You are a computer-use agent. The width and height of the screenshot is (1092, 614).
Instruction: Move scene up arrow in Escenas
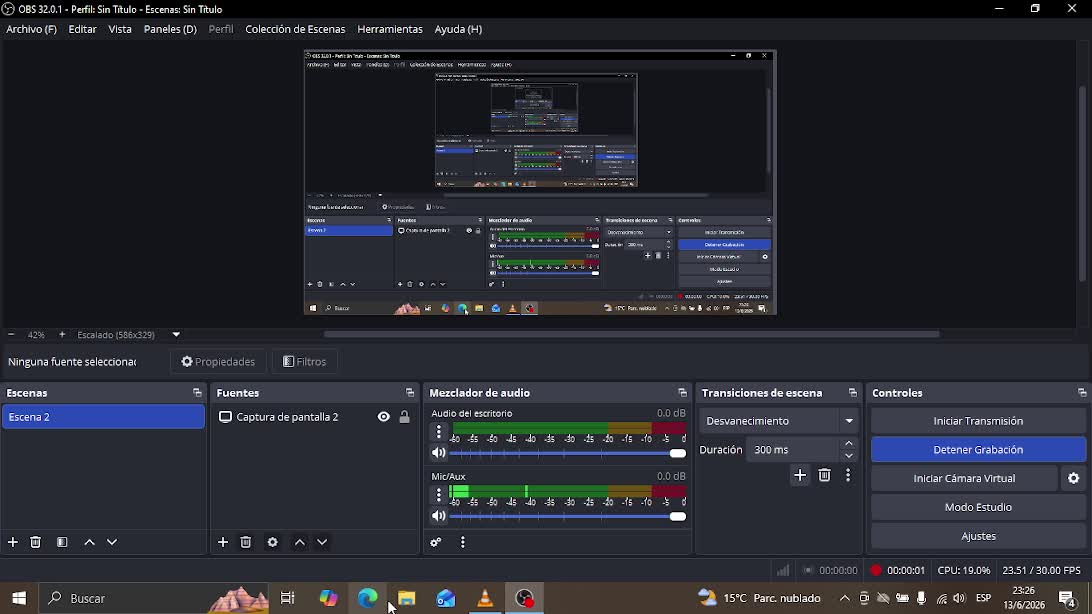tap(89, 542)
